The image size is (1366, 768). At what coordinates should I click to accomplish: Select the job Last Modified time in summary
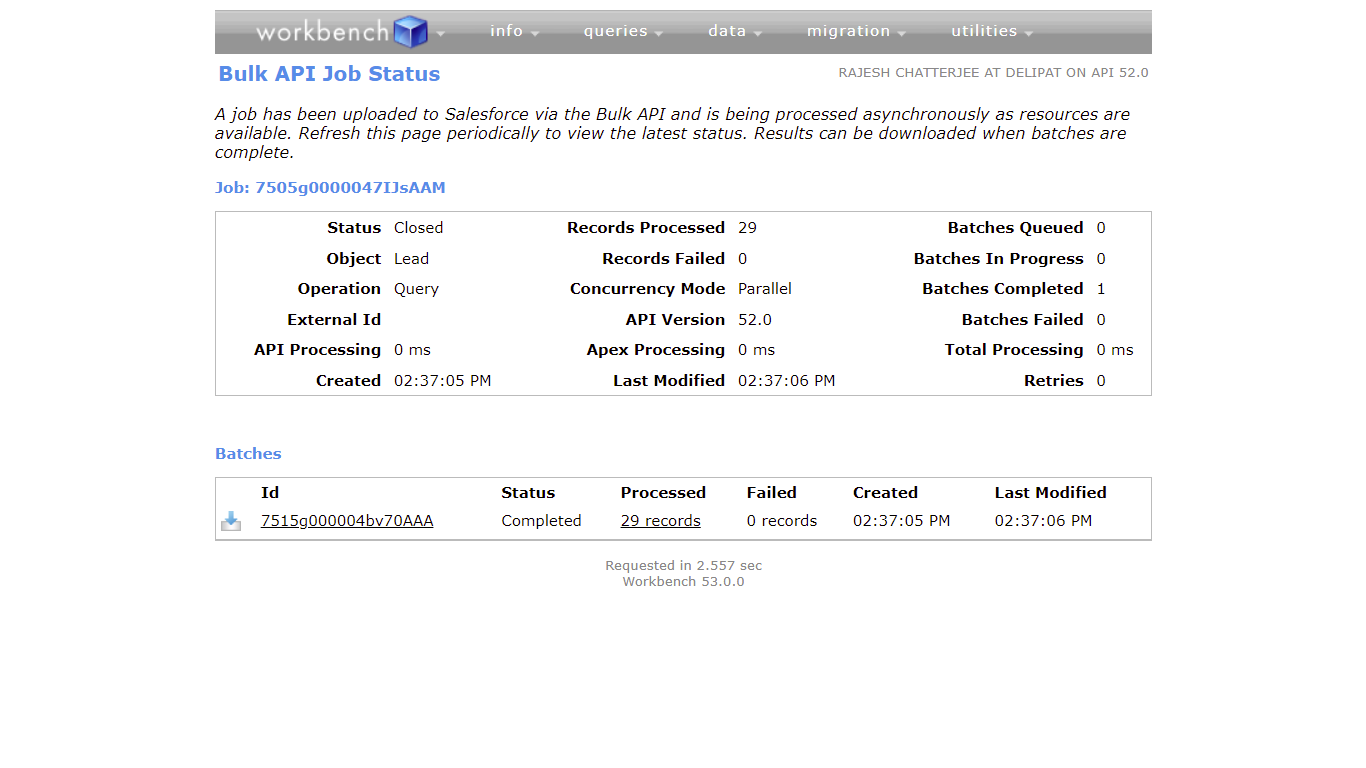(x=787, y=381)
